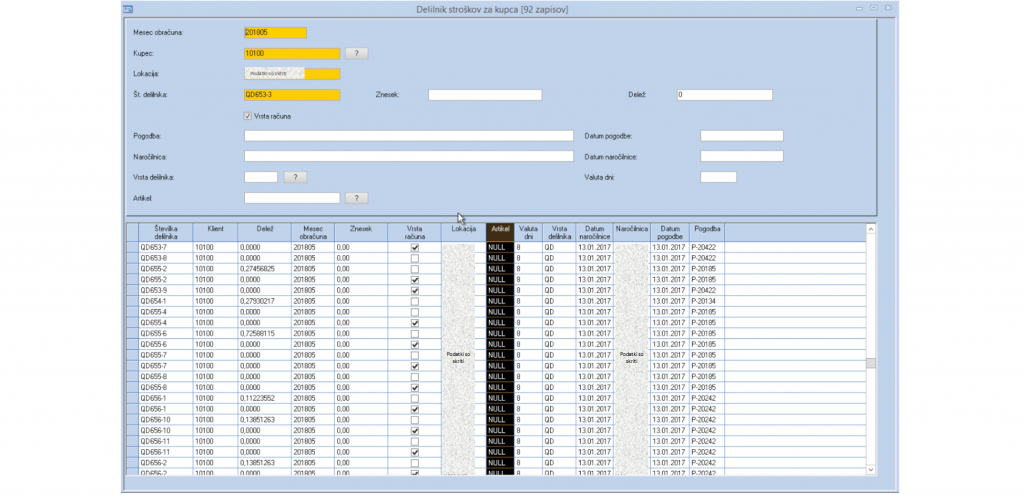Click the application icon in the title bar

tap(128, 9)
